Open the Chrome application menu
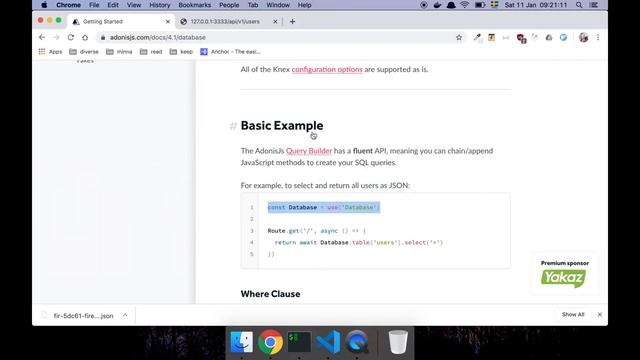 tap(68, 5)
